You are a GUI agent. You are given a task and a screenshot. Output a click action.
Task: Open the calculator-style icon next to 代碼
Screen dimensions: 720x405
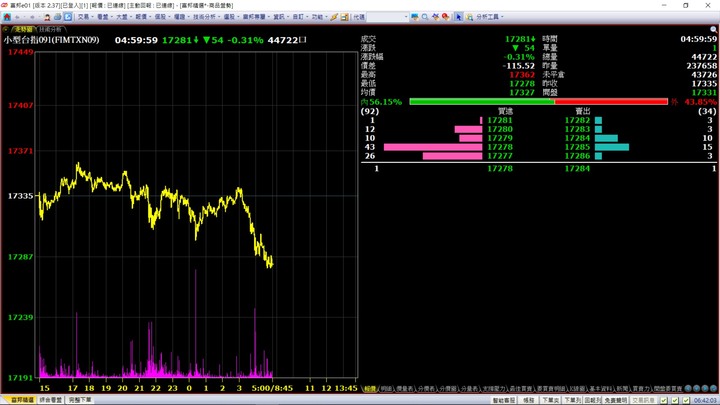pos(344,17)
